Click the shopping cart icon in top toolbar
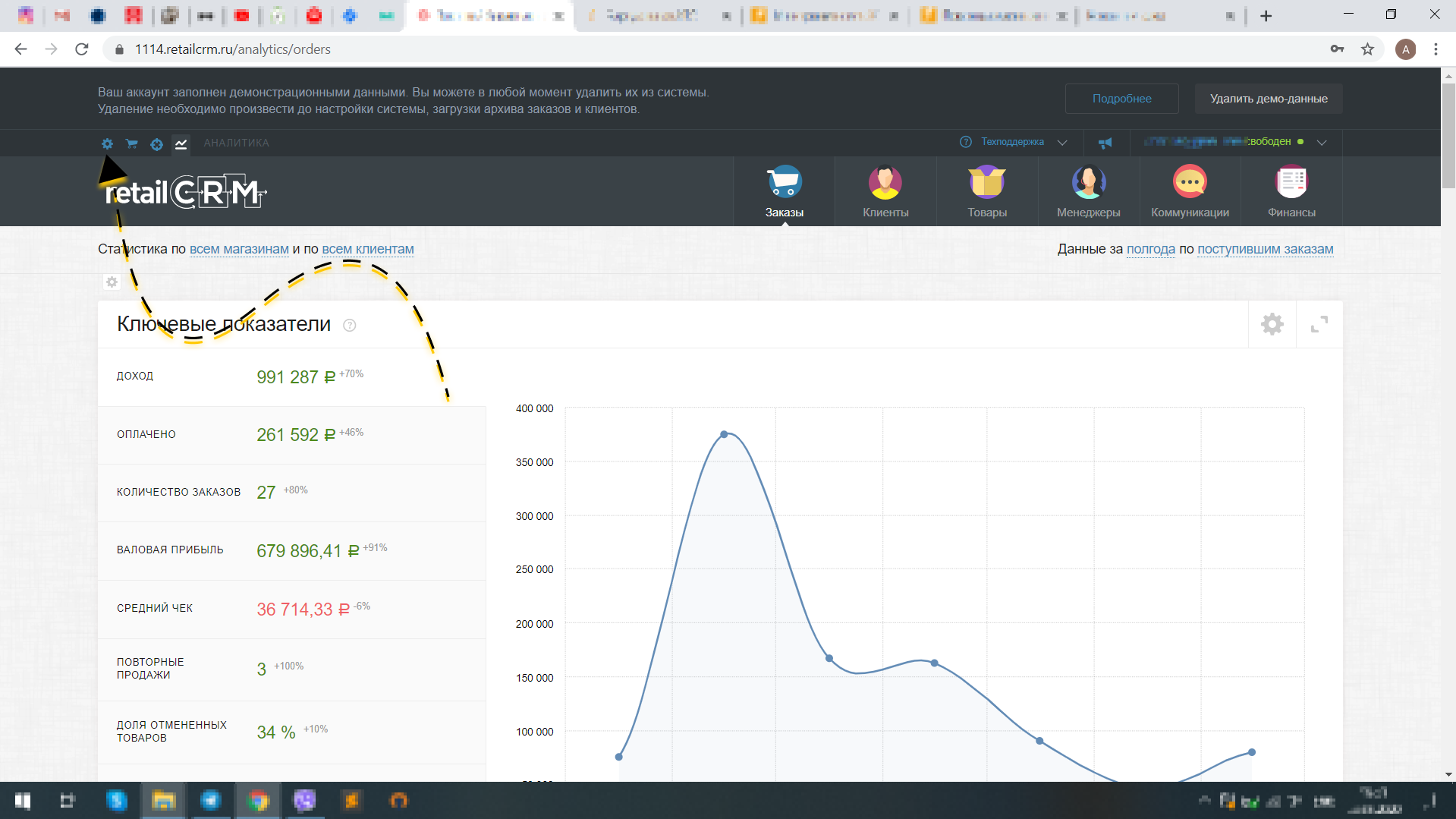Screen dimensions: 1456x819 132,143
